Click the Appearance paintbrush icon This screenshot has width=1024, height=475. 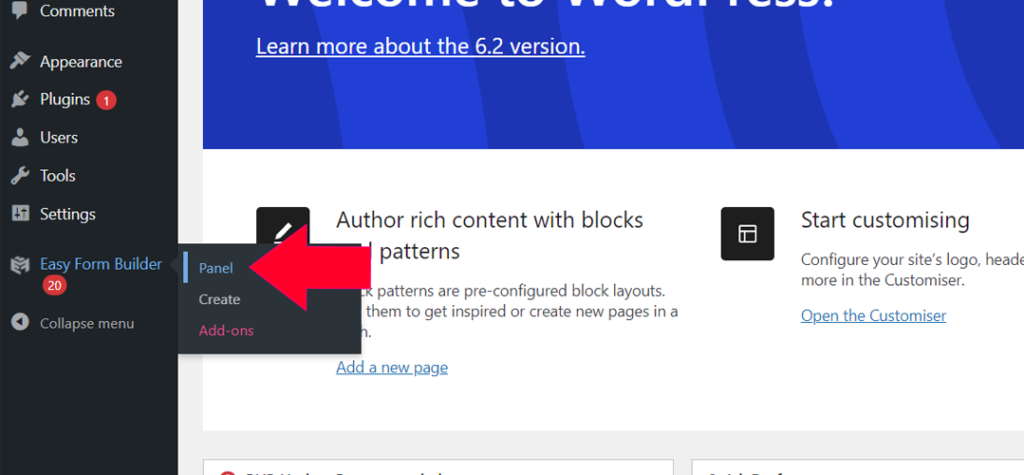pos(20,61)
